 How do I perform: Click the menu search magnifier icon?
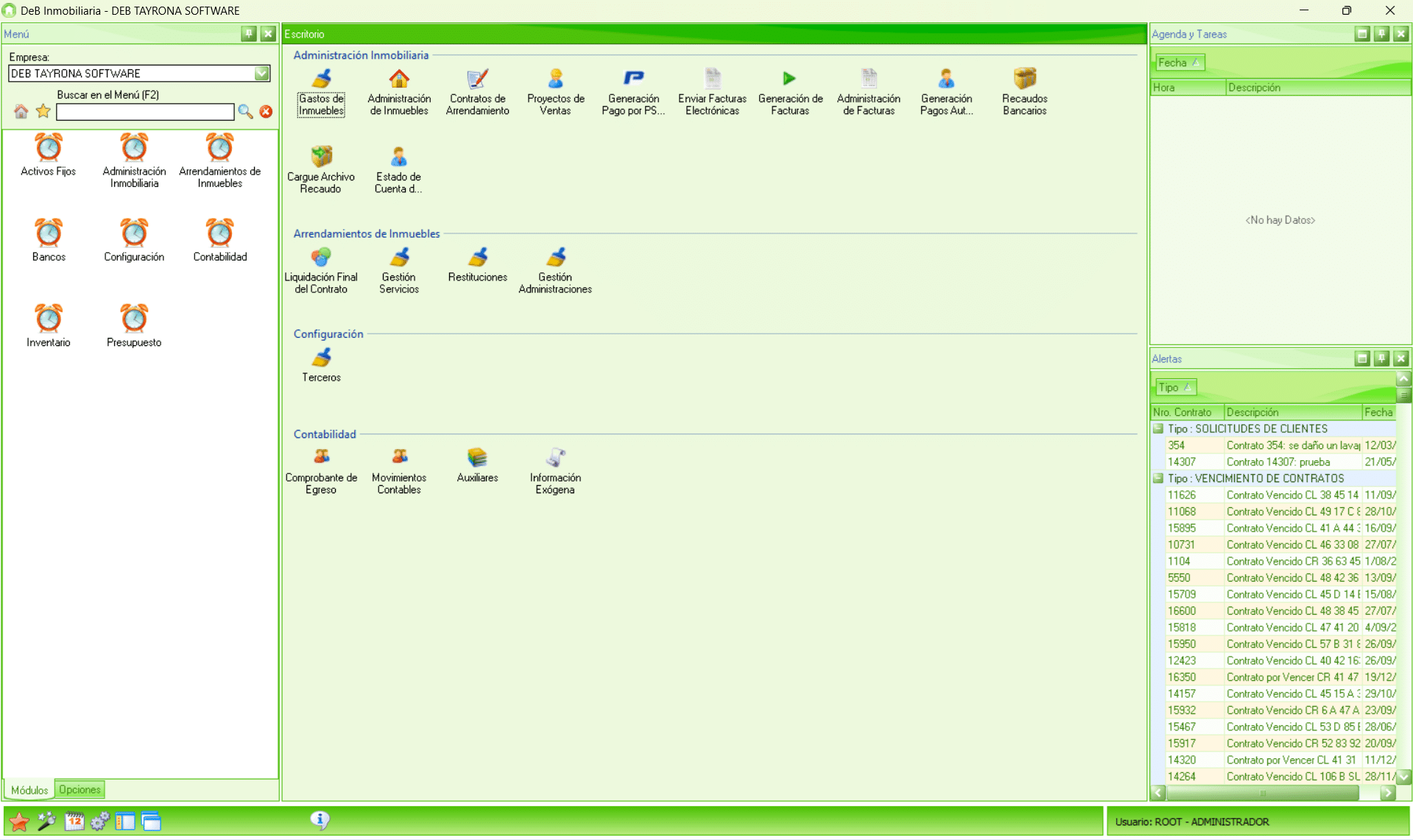point(245,112)
